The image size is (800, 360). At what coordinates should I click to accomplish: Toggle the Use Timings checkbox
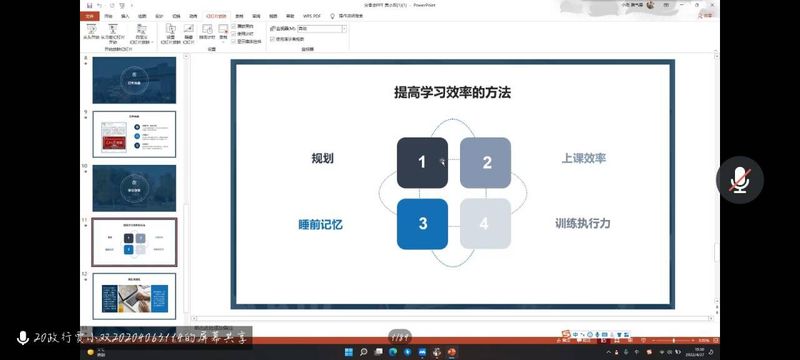point(234,33)
